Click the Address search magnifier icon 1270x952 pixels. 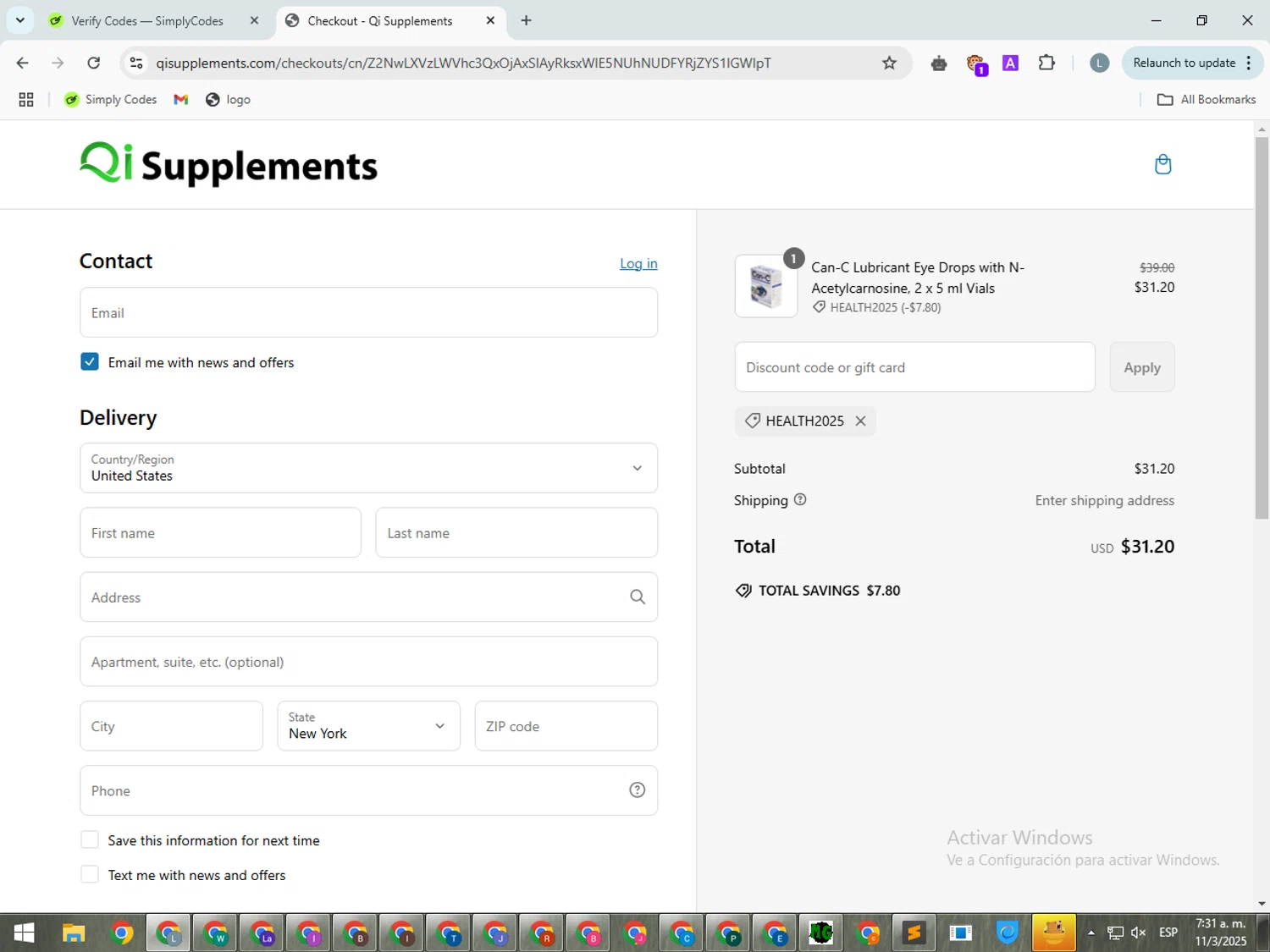pos(638,597)
